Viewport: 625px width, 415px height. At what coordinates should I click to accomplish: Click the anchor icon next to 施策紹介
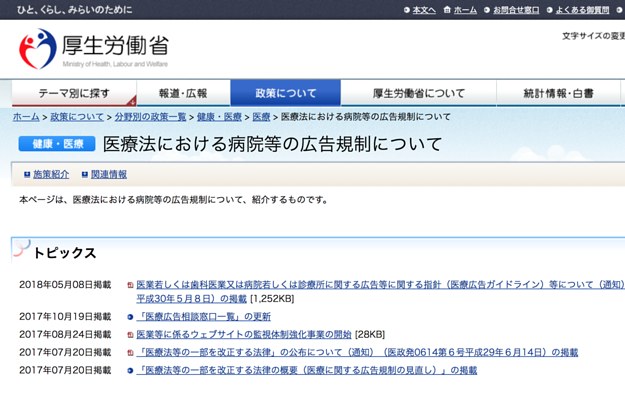[x=26, y=174]
